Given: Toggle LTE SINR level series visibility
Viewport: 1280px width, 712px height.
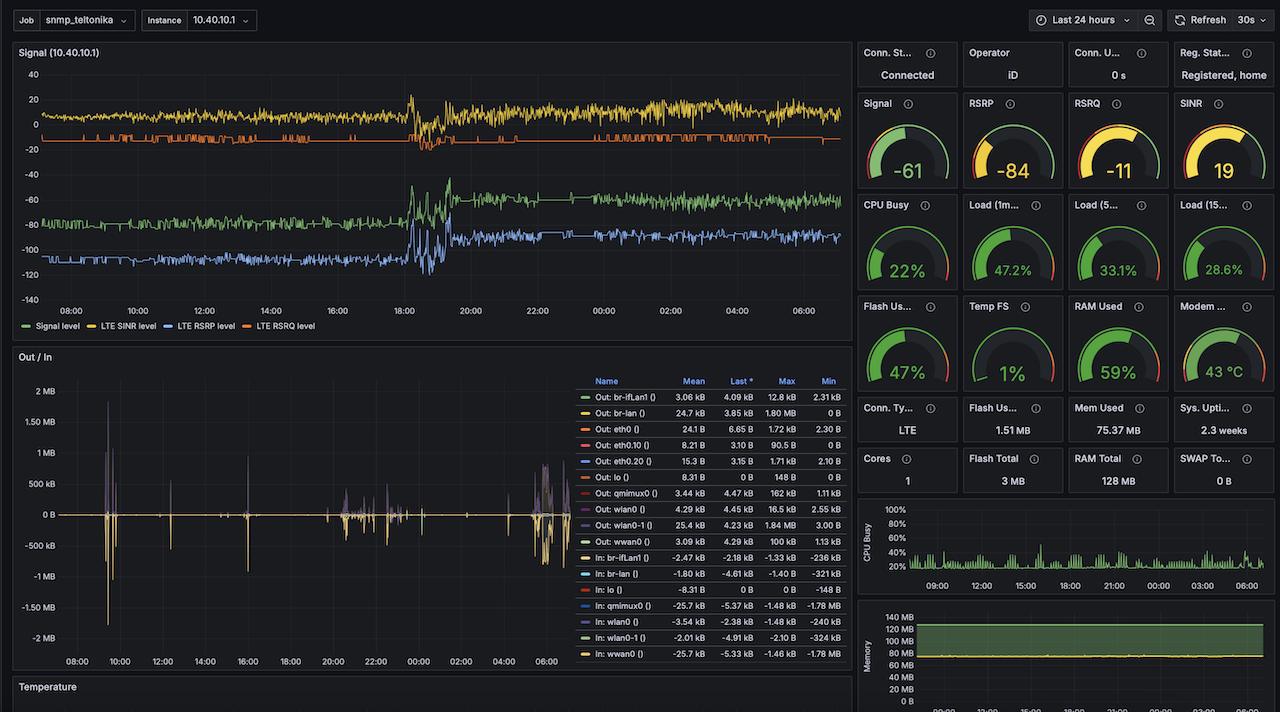Looking at the screenshot, I should pyautogui.click(x=127, y=326).
